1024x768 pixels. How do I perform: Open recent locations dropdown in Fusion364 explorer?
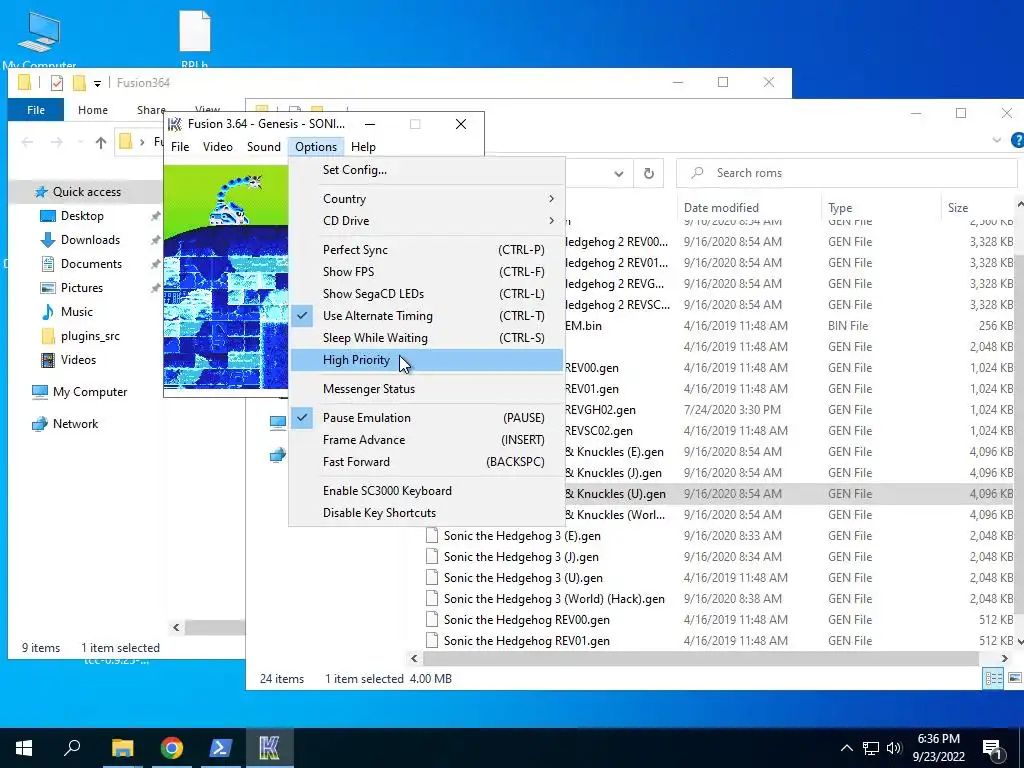click(80, 142)
